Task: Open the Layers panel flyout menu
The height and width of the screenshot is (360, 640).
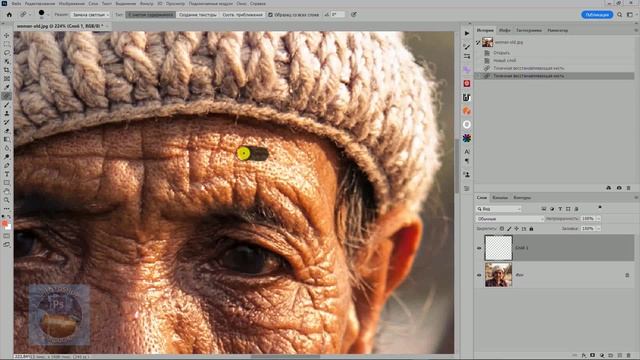Action: [636, 198]
